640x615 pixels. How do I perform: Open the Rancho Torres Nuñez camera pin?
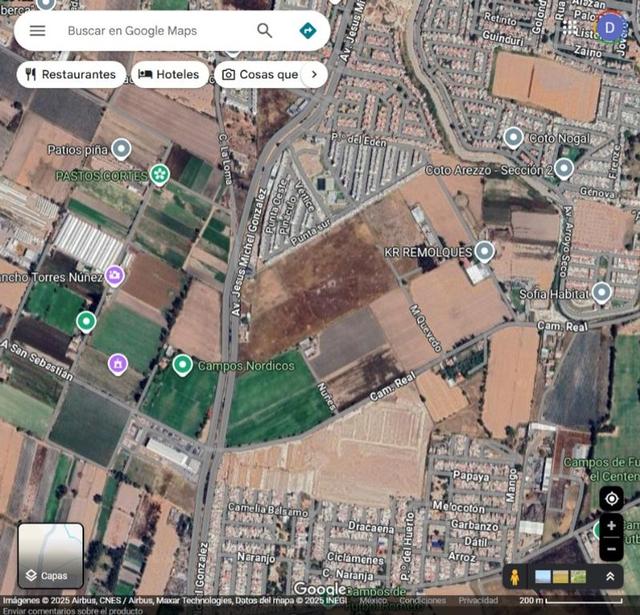[115, 276]
